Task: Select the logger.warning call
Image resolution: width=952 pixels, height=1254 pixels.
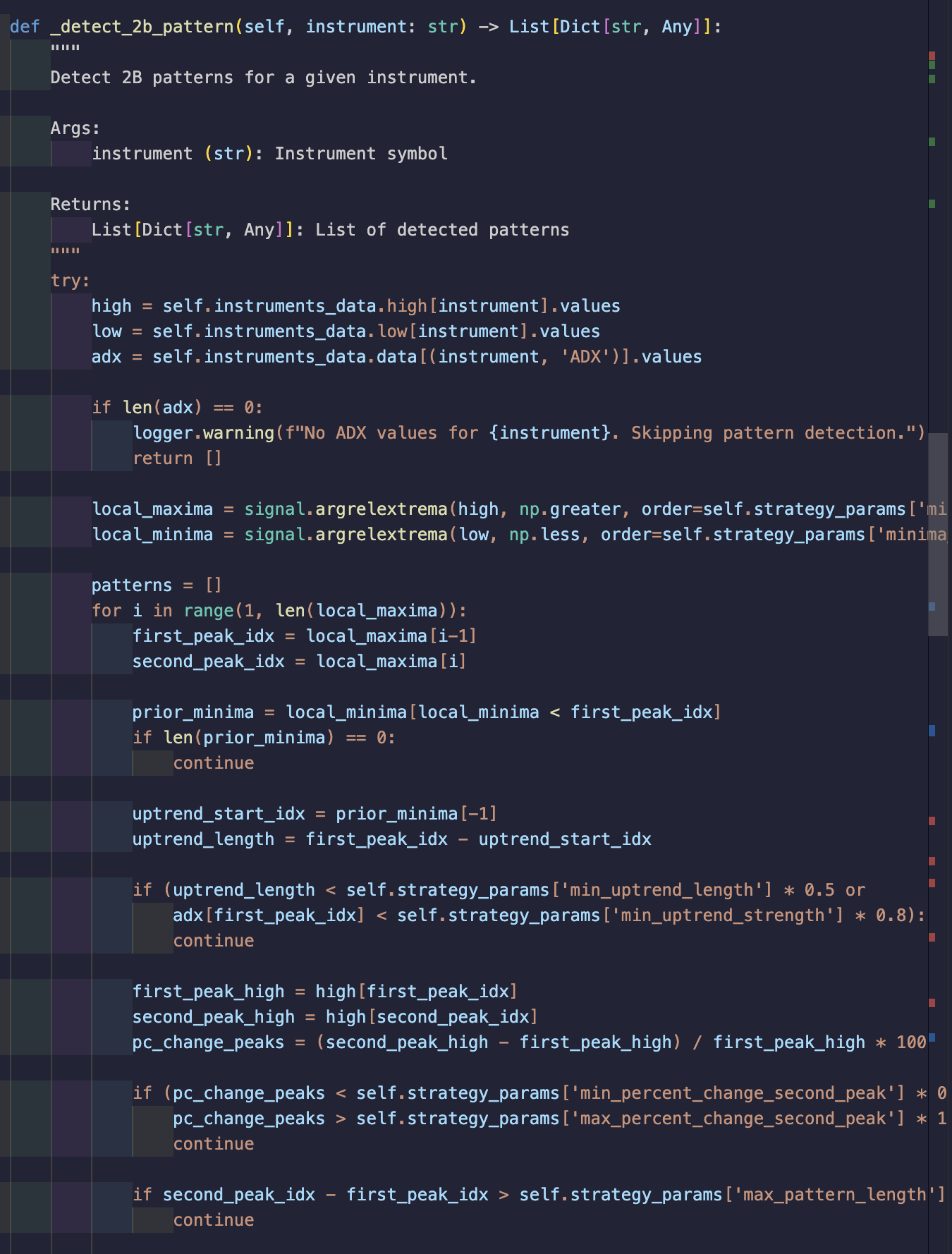Action: pos(203,433)
